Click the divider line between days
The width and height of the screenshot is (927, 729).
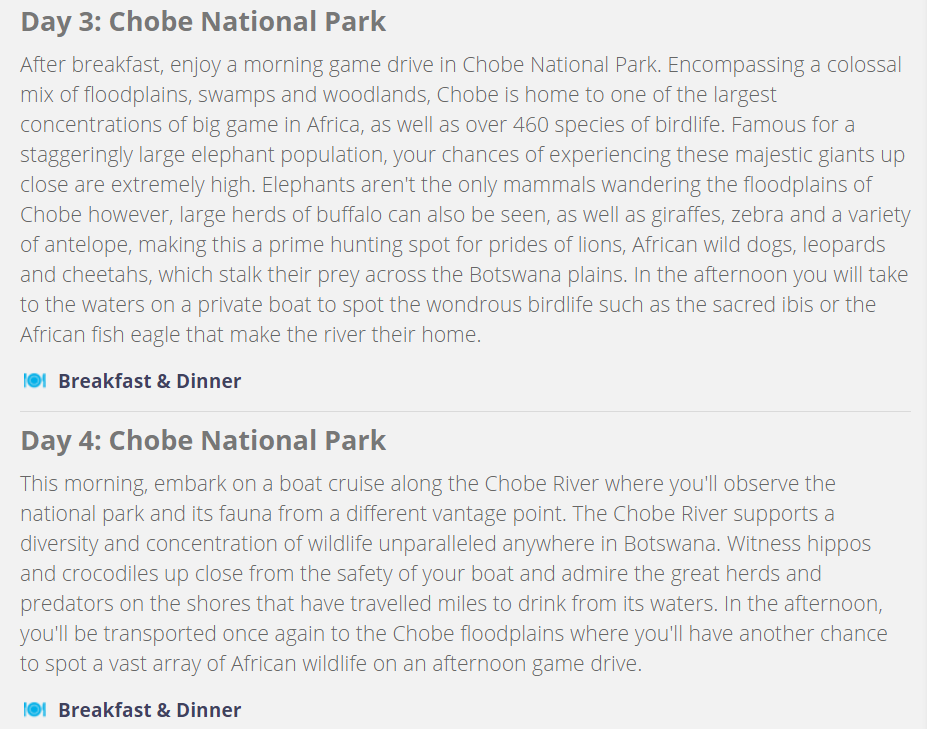(x=465, y=411)
